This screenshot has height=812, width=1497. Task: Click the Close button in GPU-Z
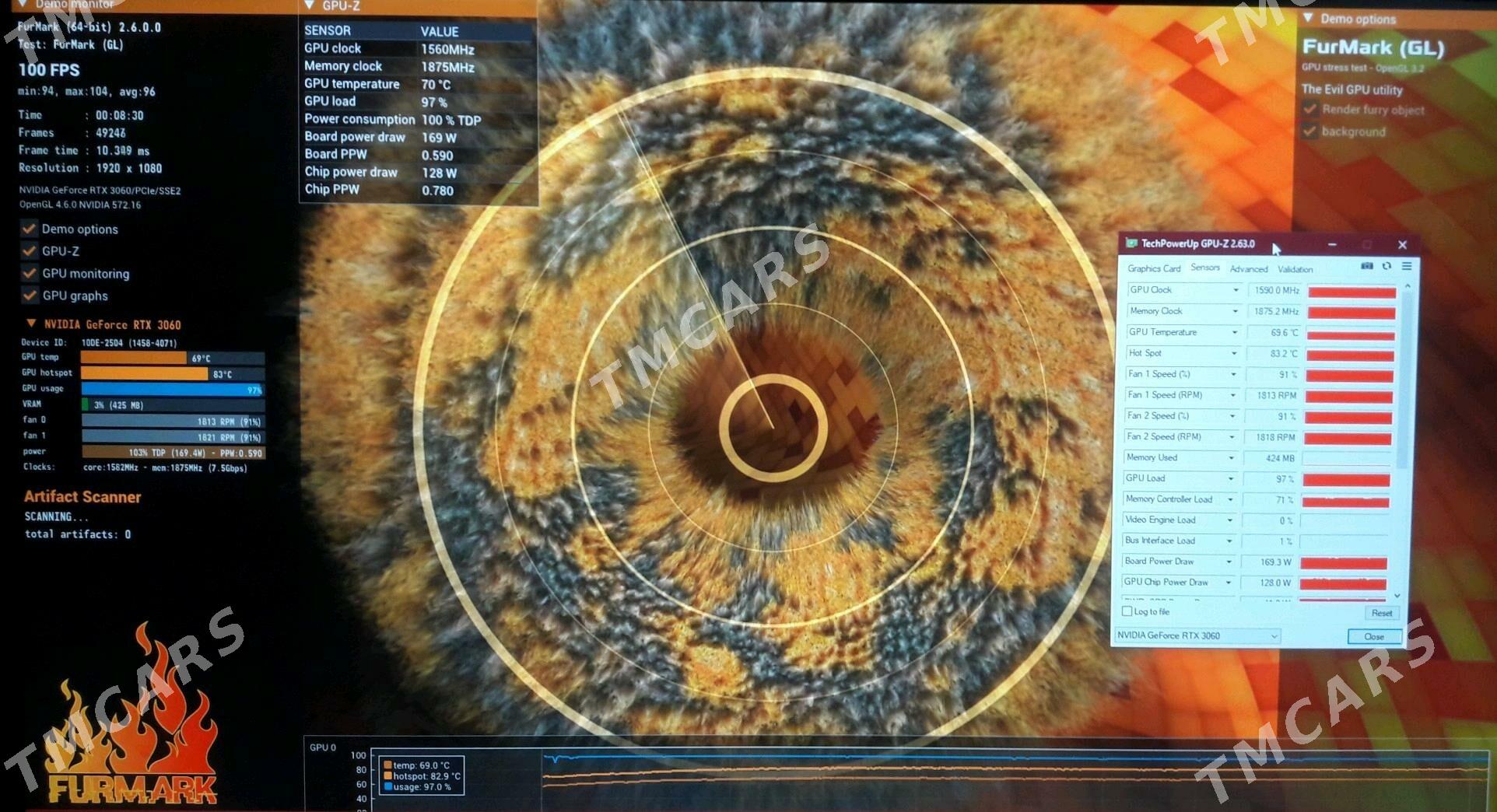pyautogui.click(x=1374, y=636)
